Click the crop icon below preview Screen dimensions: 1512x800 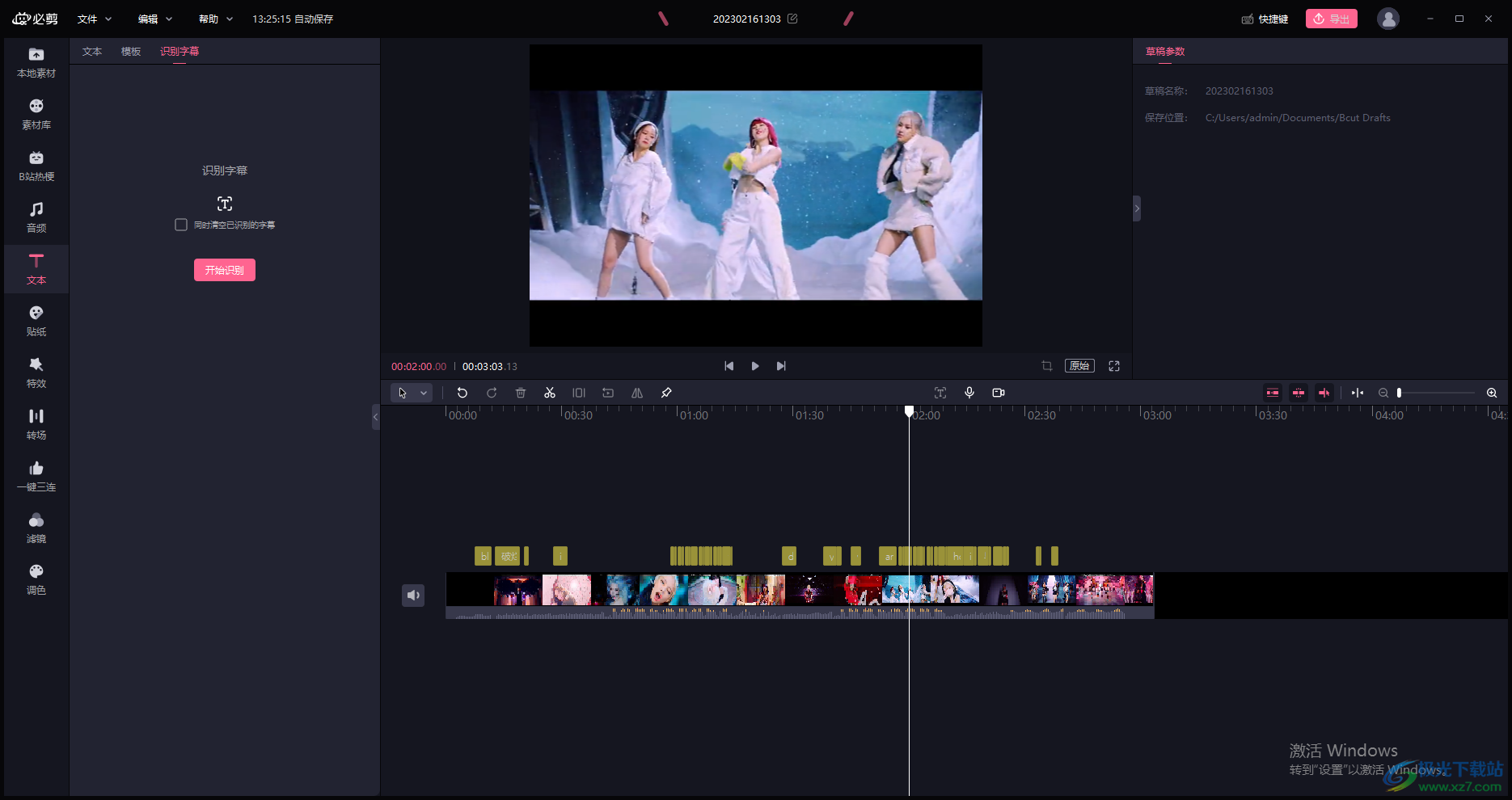pos(1047,366)
